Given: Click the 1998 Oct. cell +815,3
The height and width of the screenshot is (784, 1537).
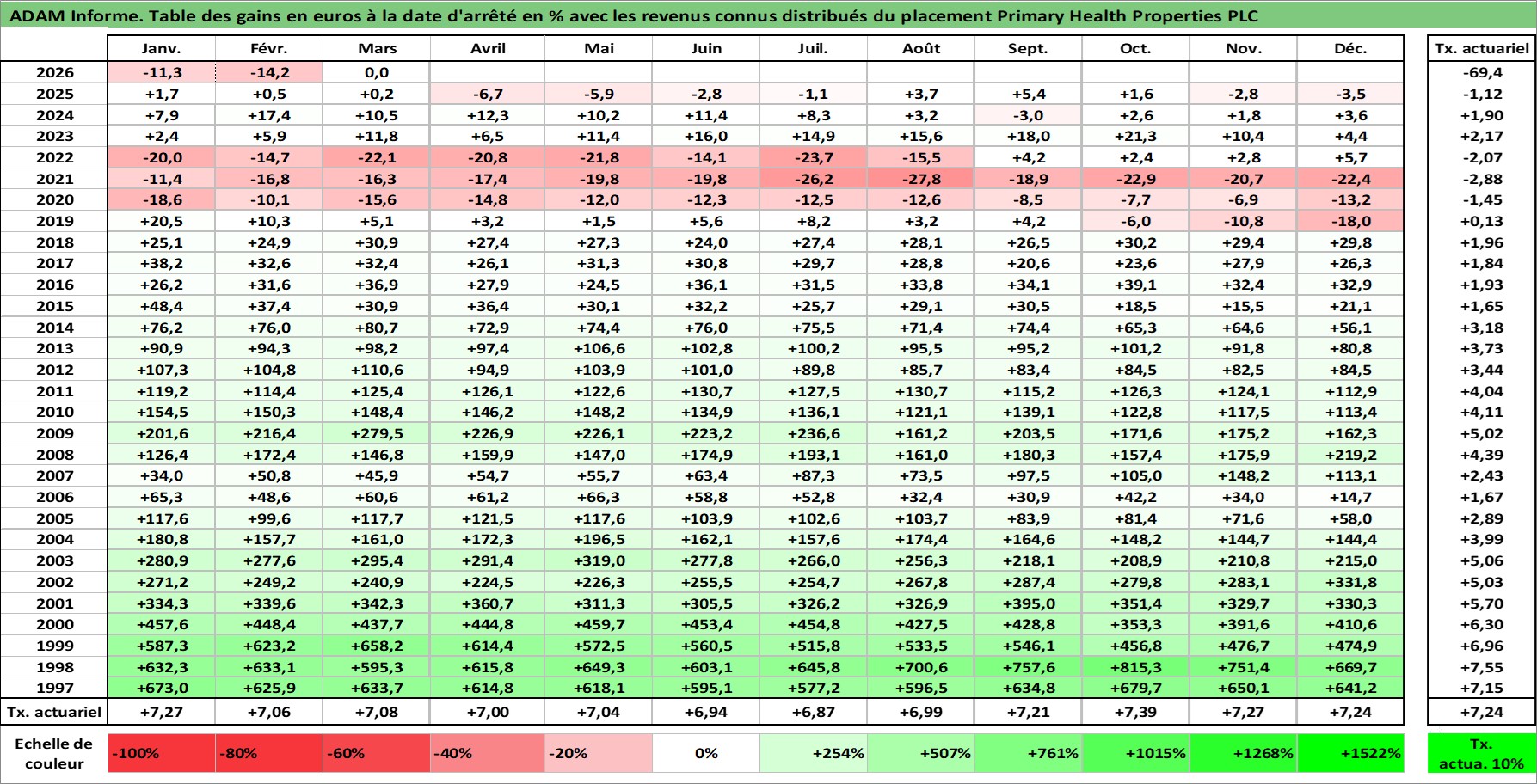Looking at the screenshot, I should point(1136,667).
